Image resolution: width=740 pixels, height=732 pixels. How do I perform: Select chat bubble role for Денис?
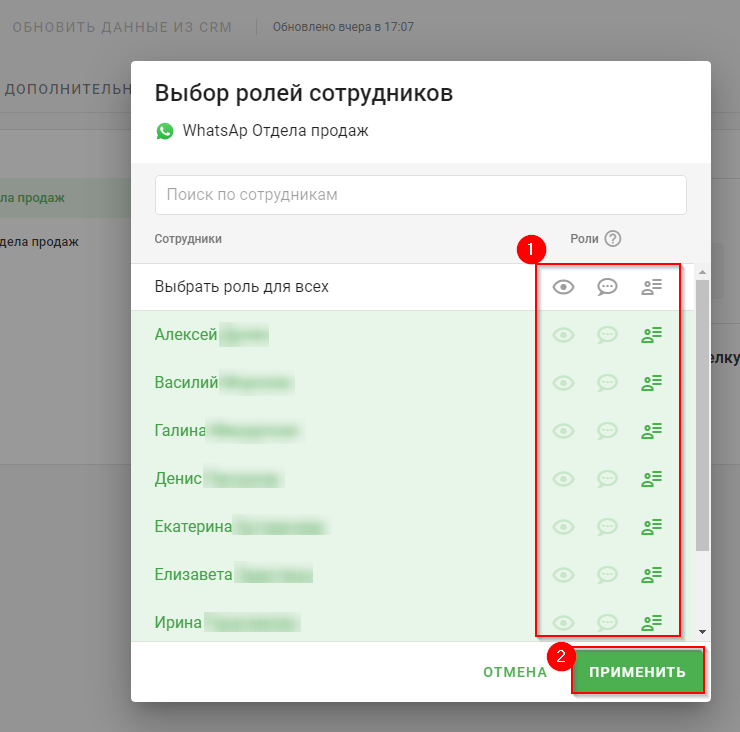(x=607, y=479)
